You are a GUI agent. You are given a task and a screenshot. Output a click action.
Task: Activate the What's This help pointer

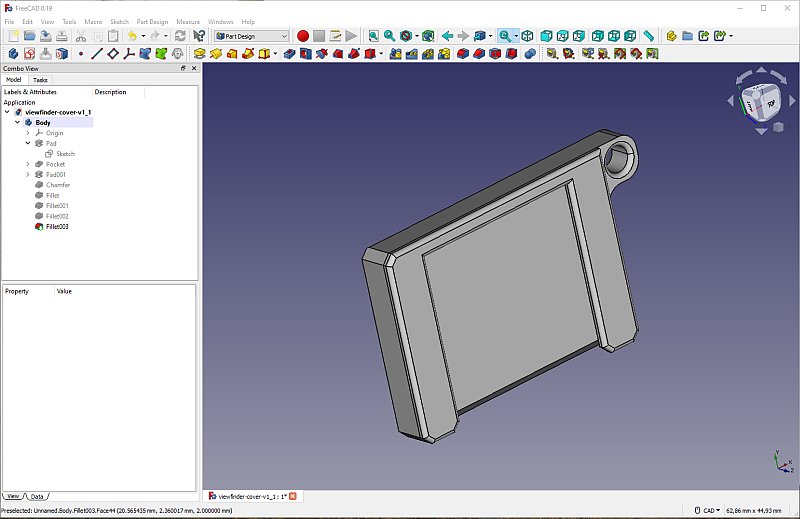click(199, 36)
